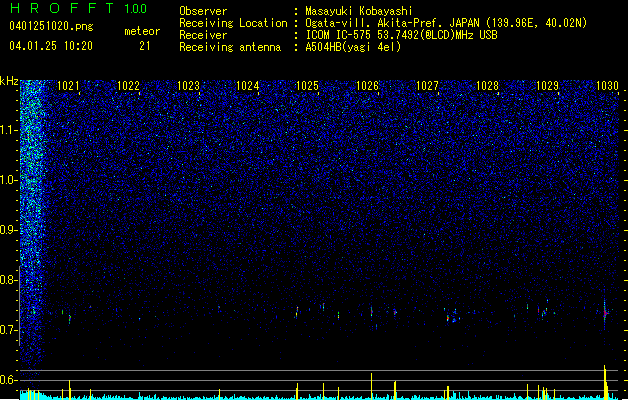Screen dimensions: 629x400
Task: Click the file name 0401251020.png
Action: [x=51, y=26]
